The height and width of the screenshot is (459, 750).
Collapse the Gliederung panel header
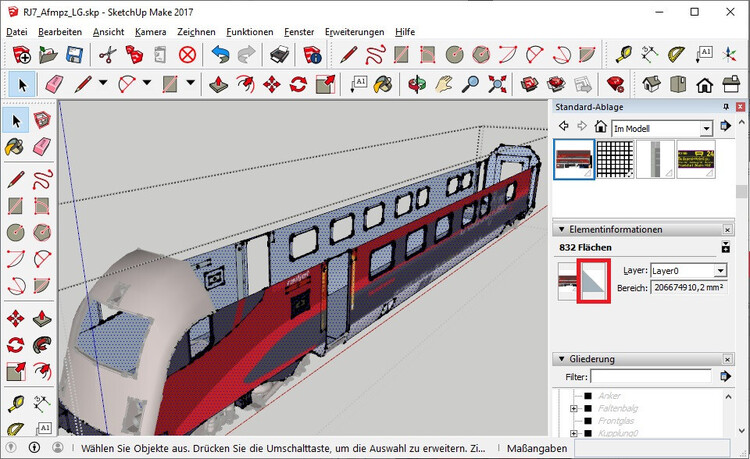click(560, 359)
